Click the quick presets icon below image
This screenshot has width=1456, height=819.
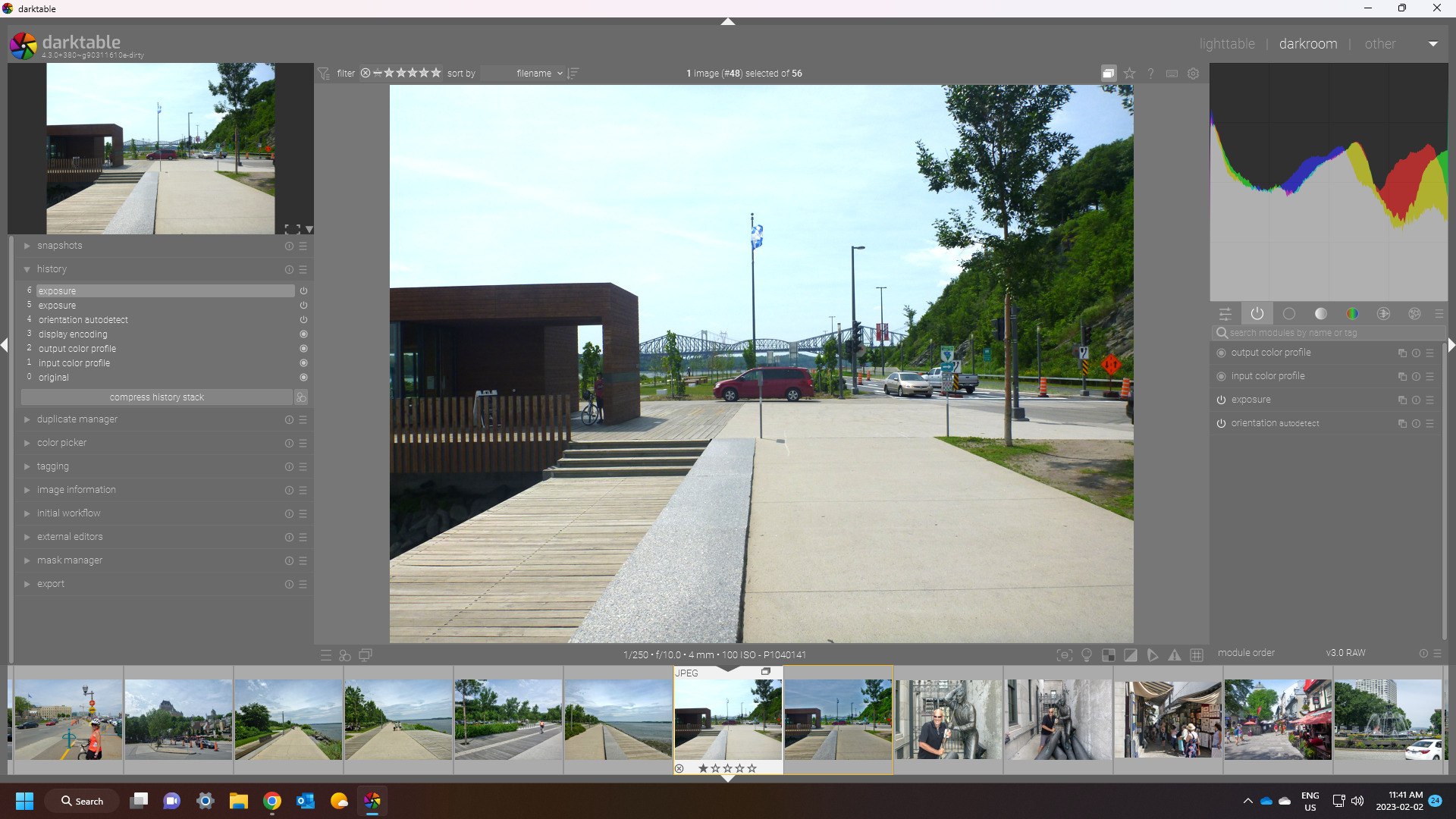click(326, 655)
